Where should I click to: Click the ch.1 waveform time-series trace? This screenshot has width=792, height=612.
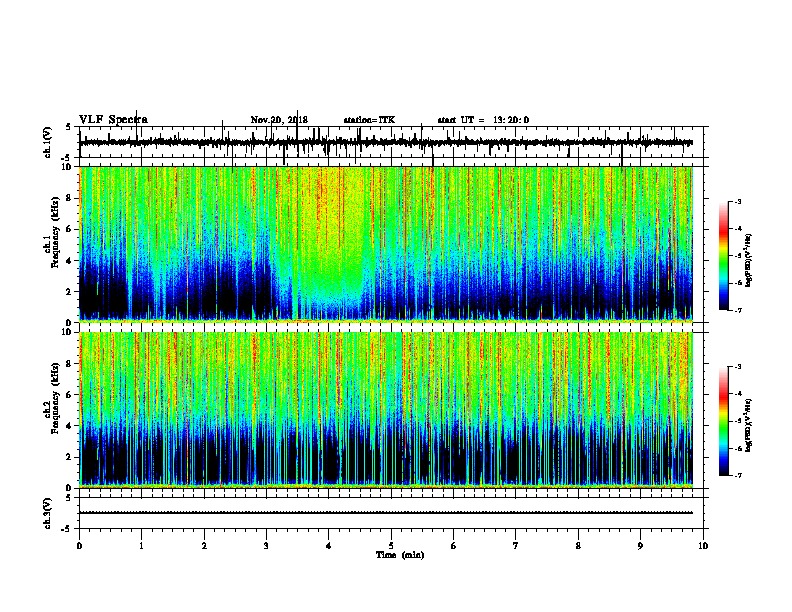coord(386,143)
